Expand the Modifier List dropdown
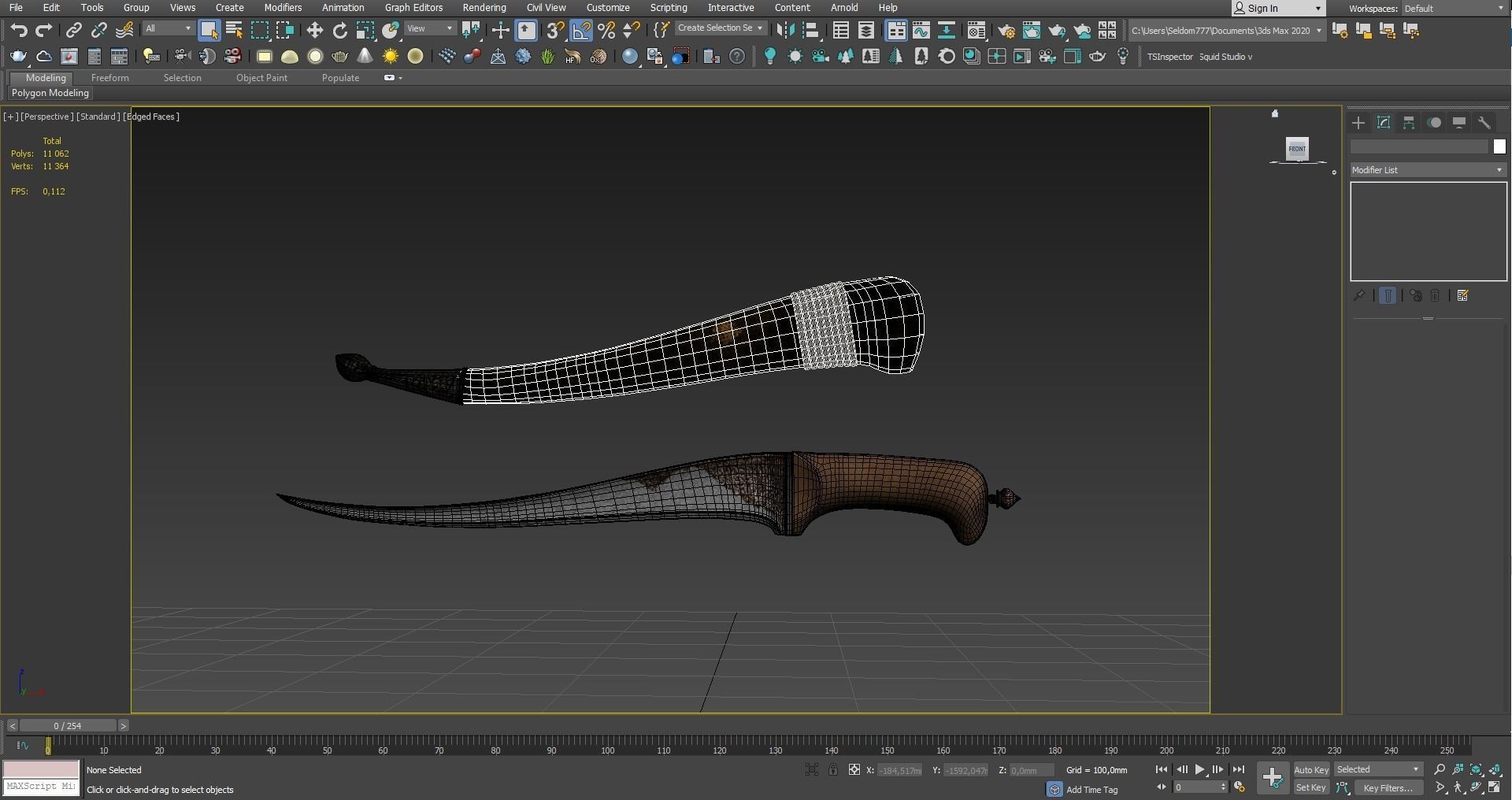 point(1427,170)
